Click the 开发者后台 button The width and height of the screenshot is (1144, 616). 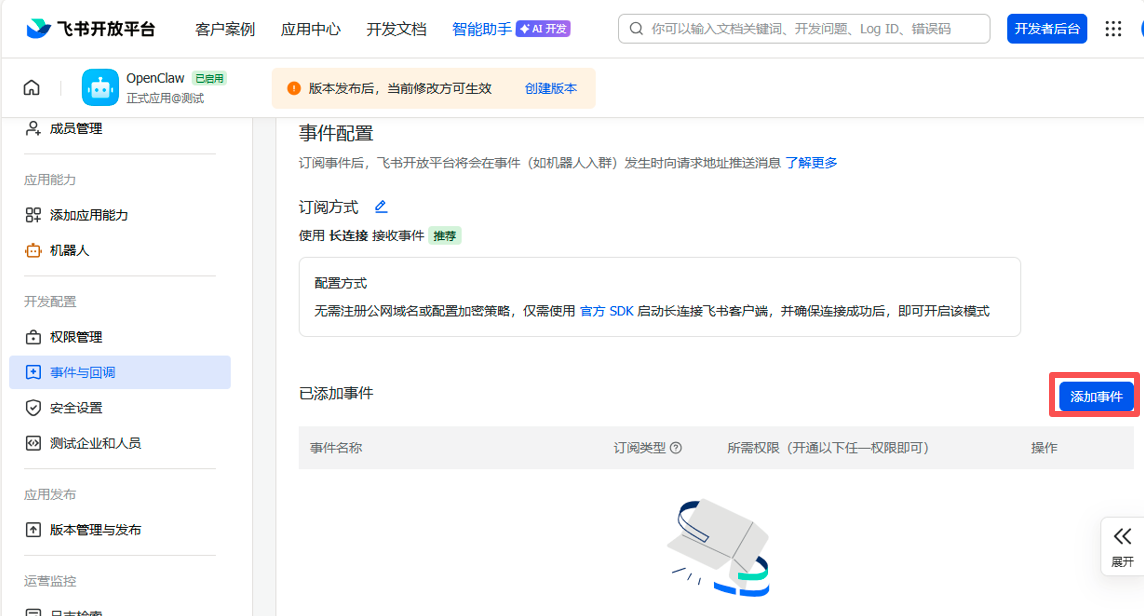[x=1046, y=28]
